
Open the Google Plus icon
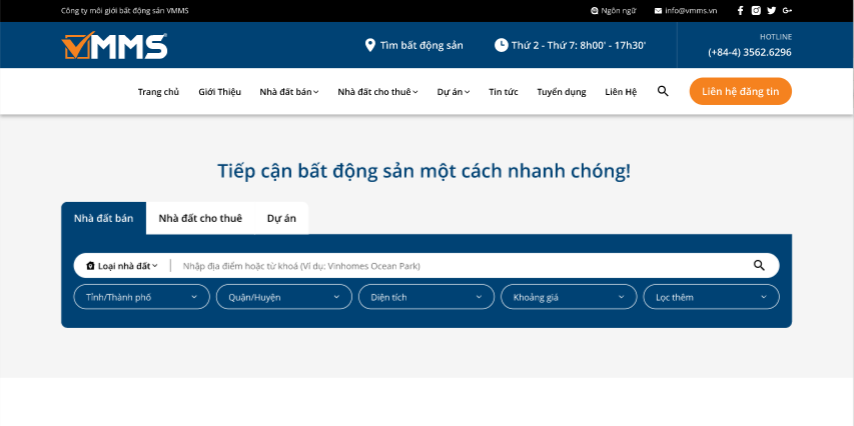(x=787, y=10)
